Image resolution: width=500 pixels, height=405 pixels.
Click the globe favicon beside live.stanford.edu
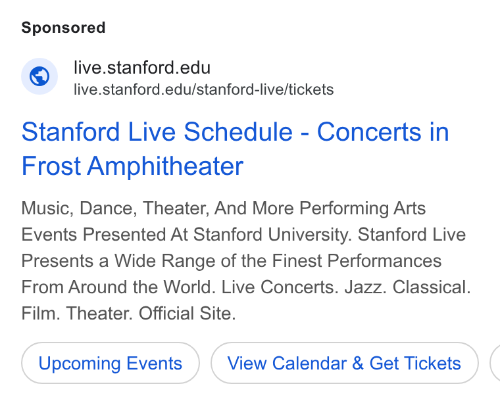(x=39, y=76)
